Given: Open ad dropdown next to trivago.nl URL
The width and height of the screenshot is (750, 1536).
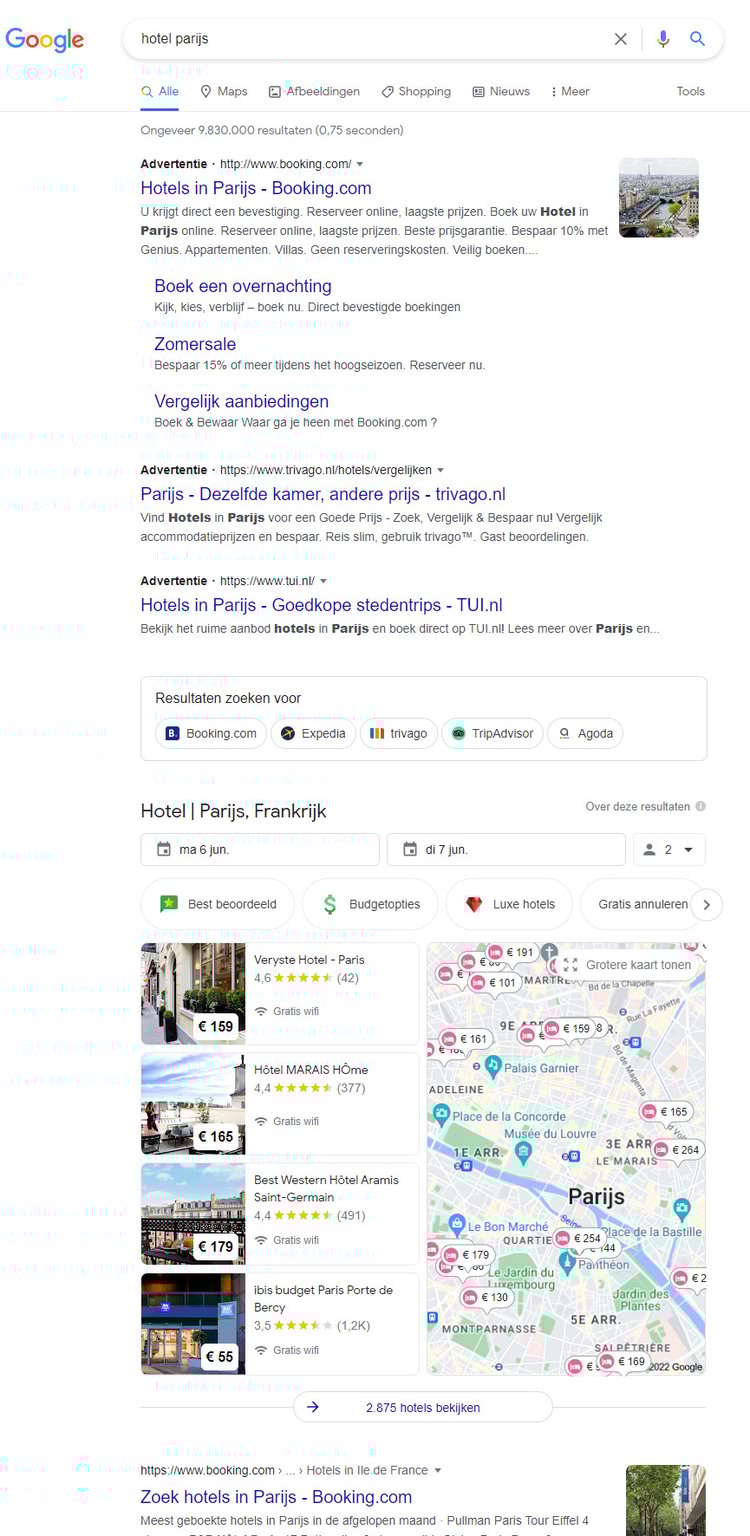Looking at the screenshot, I should click(x=440, y=470).
